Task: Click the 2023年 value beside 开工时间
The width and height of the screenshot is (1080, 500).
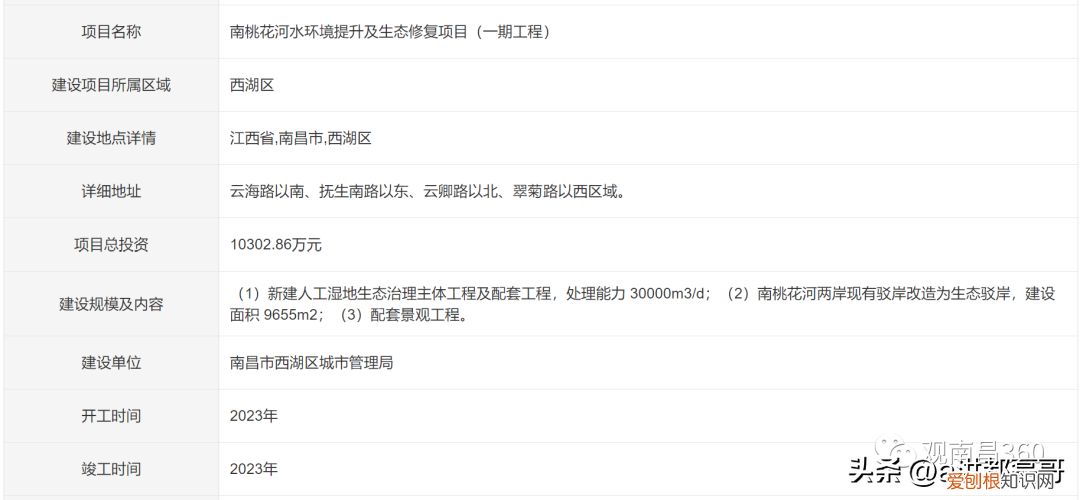Action: pos(254,415)
